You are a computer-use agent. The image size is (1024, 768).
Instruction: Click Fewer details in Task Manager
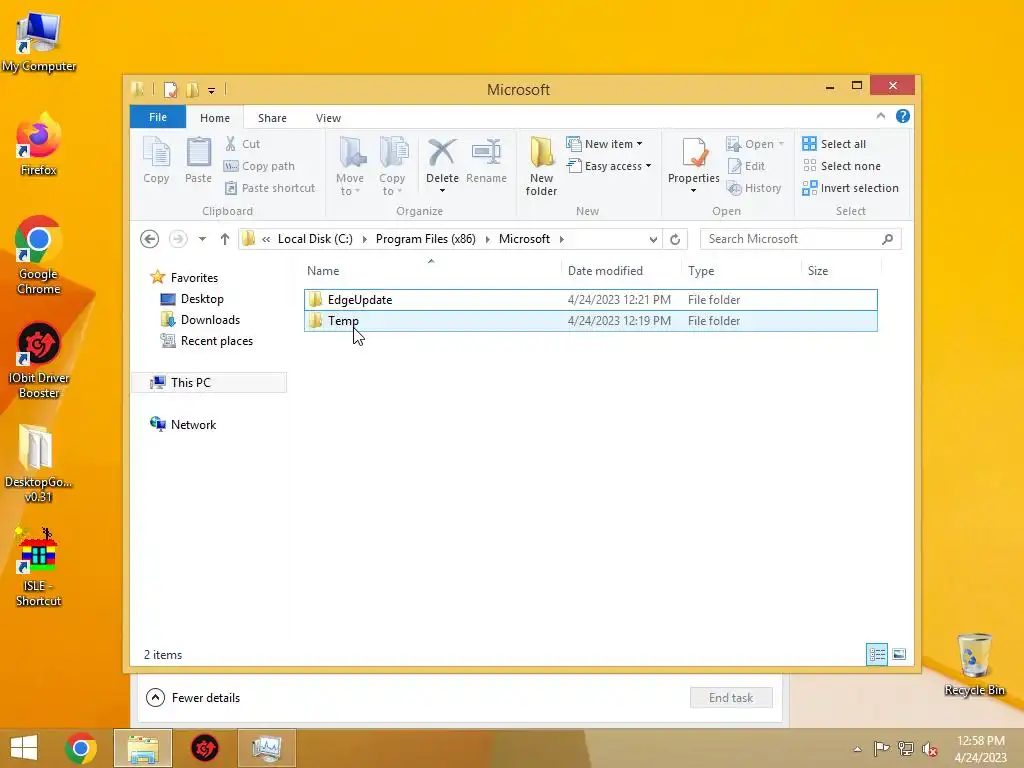(193, 697)
